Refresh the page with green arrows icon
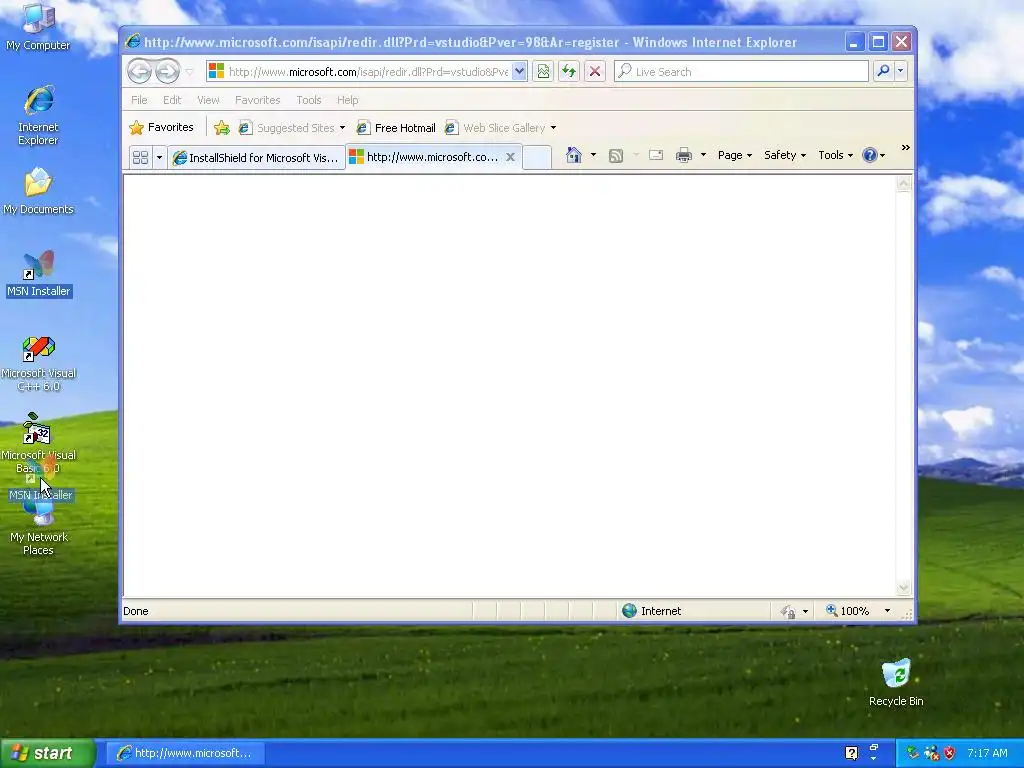This screenshot has width=1024, height=768. click(569, 72)
